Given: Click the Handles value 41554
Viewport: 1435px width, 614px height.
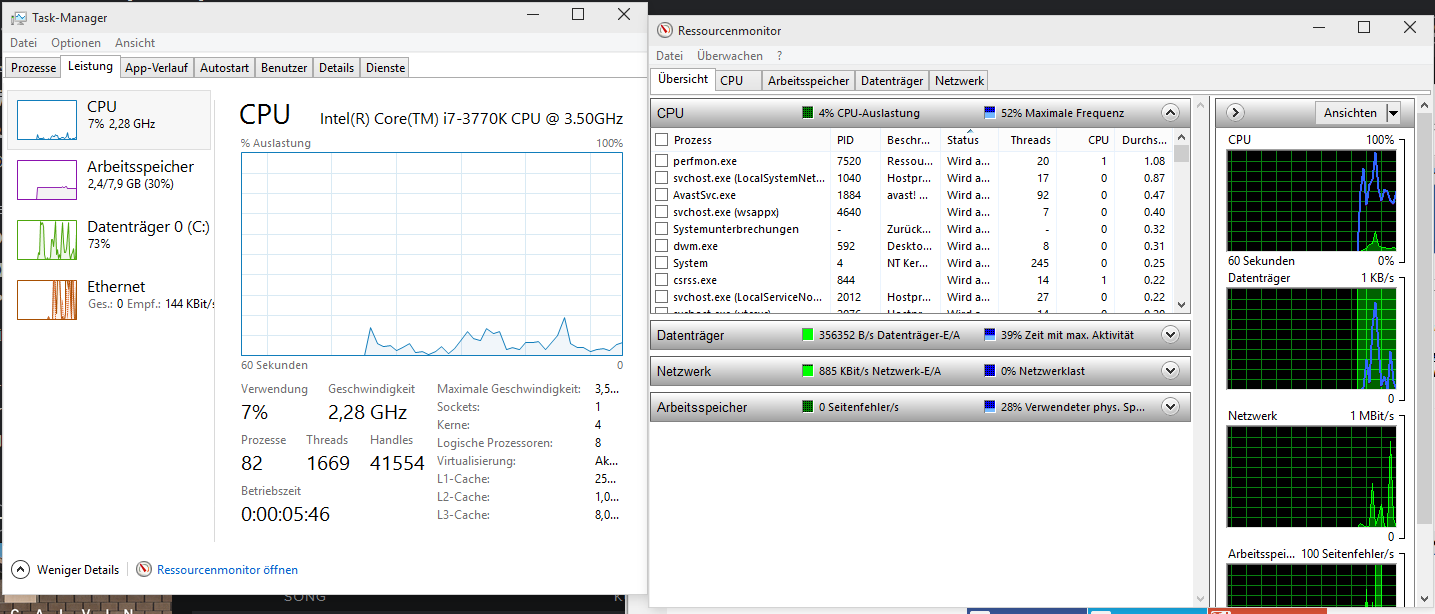Looking at the screenshot, I should tap(397, 463).
